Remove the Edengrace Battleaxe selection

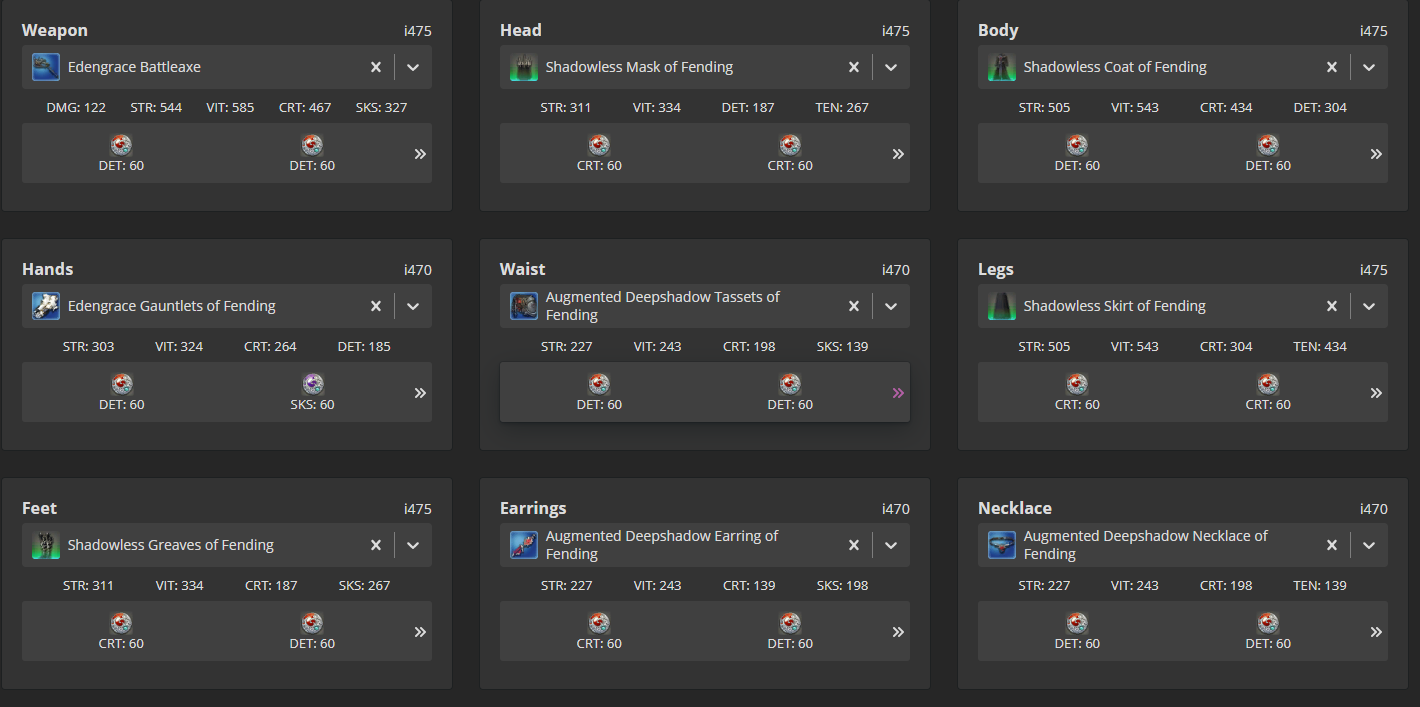click(376, 67)
